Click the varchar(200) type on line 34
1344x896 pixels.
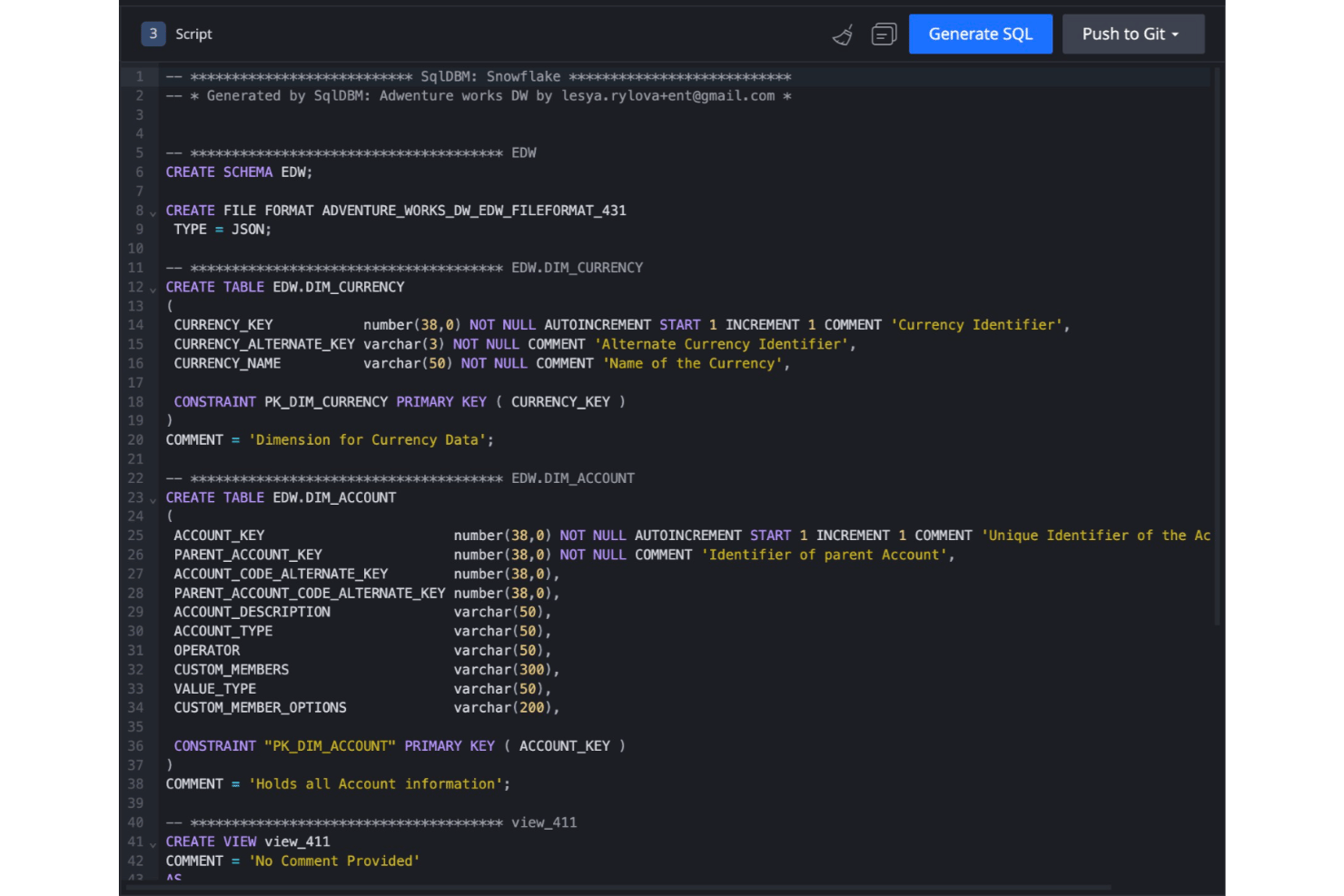tap(503, 707)
